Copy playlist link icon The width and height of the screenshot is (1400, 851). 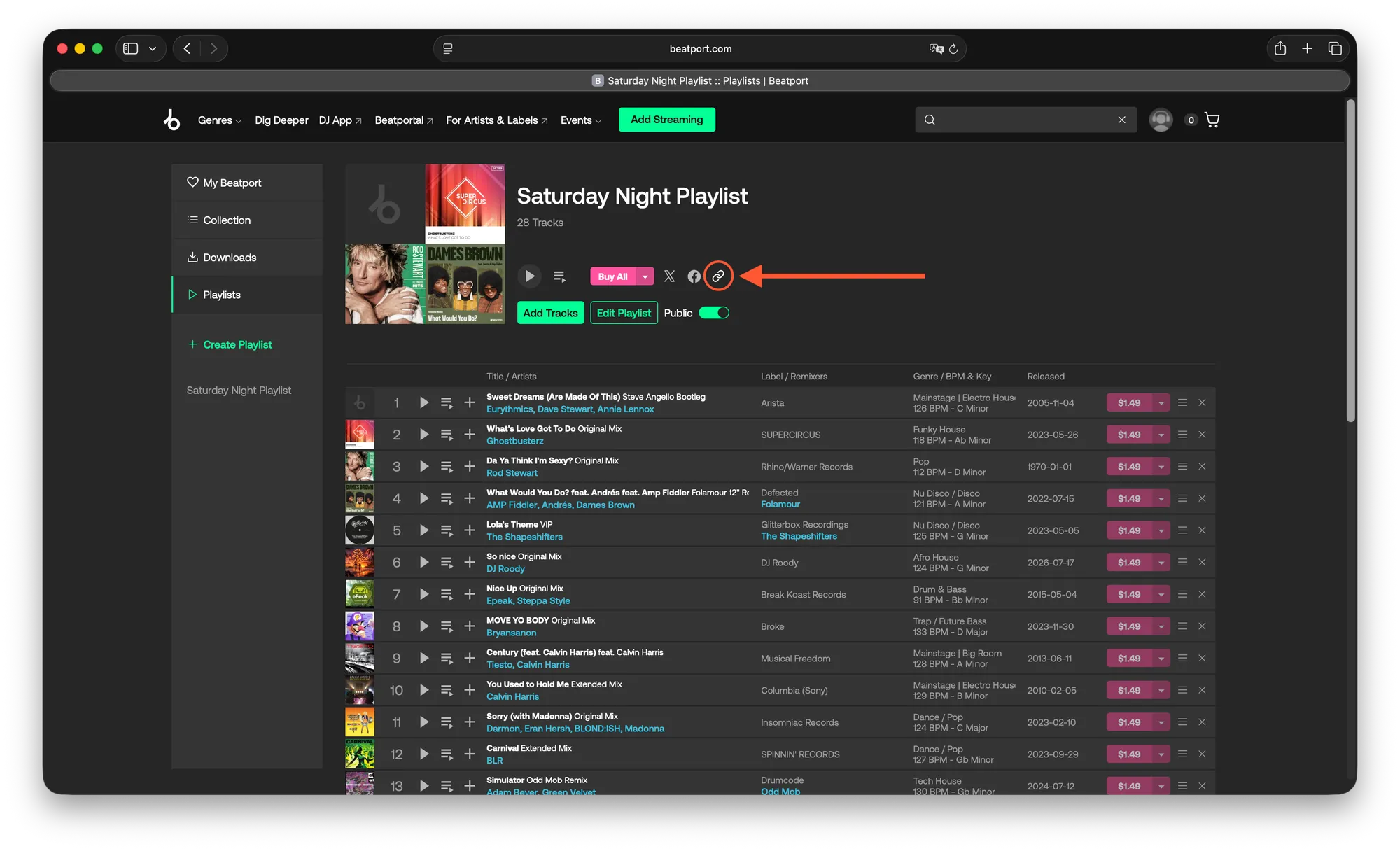pos(718,276)
